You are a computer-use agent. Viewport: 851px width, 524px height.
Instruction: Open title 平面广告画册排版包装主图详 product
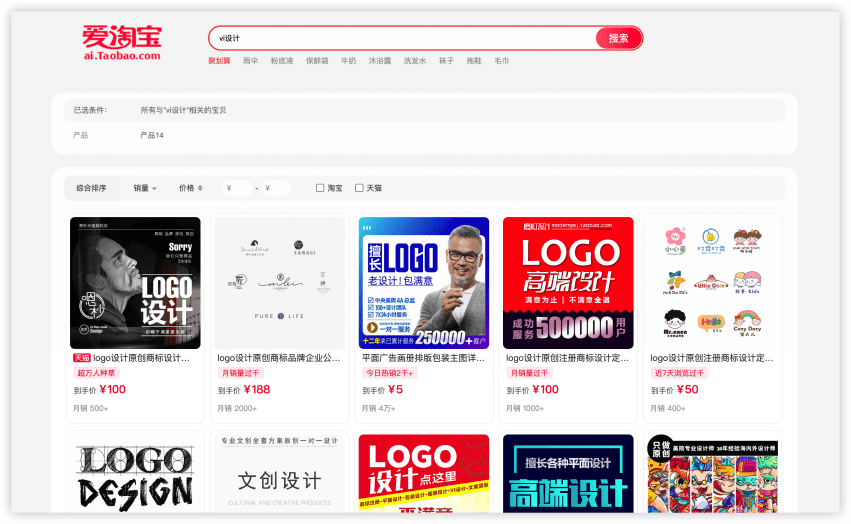[x=423, y=358]
